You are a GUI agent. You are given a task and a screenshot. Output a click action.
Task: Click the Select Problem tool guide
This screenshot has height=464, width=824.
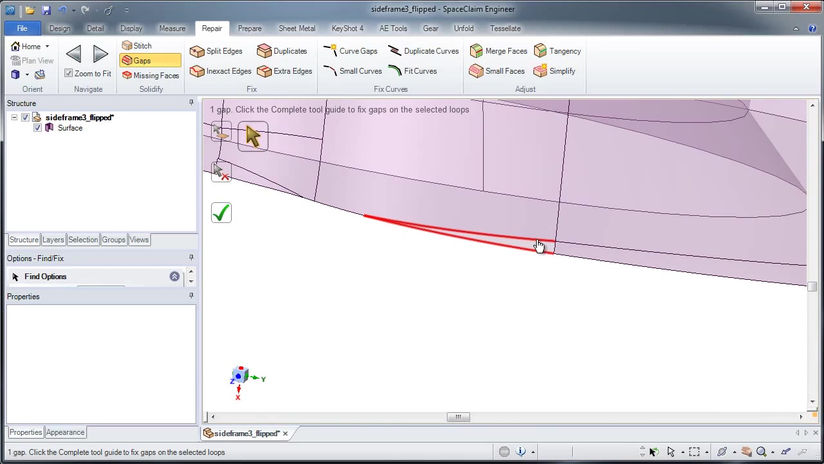pyautogui.click(x=253, y=136)
